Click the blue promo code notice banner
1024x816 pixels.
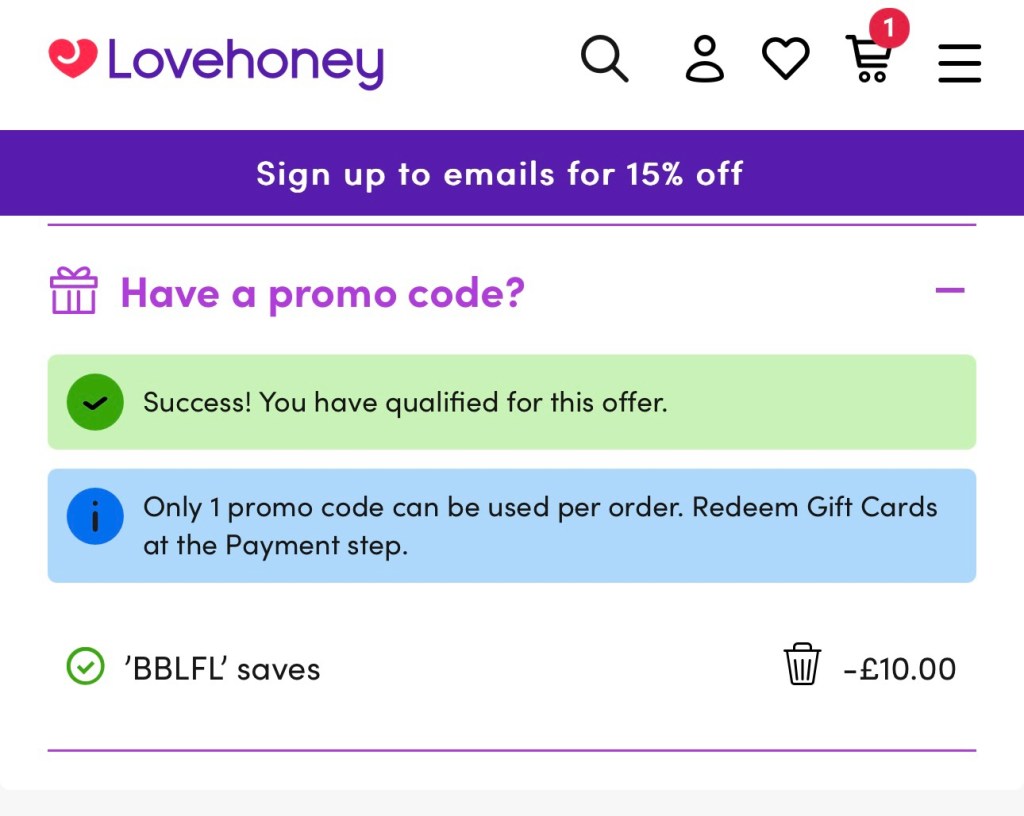[512, 525]
